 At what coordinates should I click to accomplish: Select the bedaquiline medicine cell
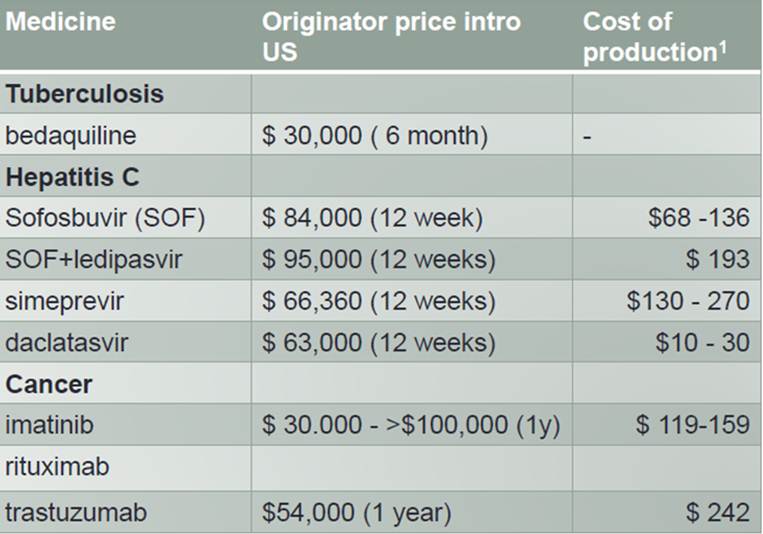pyautogui.click(x=68, y=136)
